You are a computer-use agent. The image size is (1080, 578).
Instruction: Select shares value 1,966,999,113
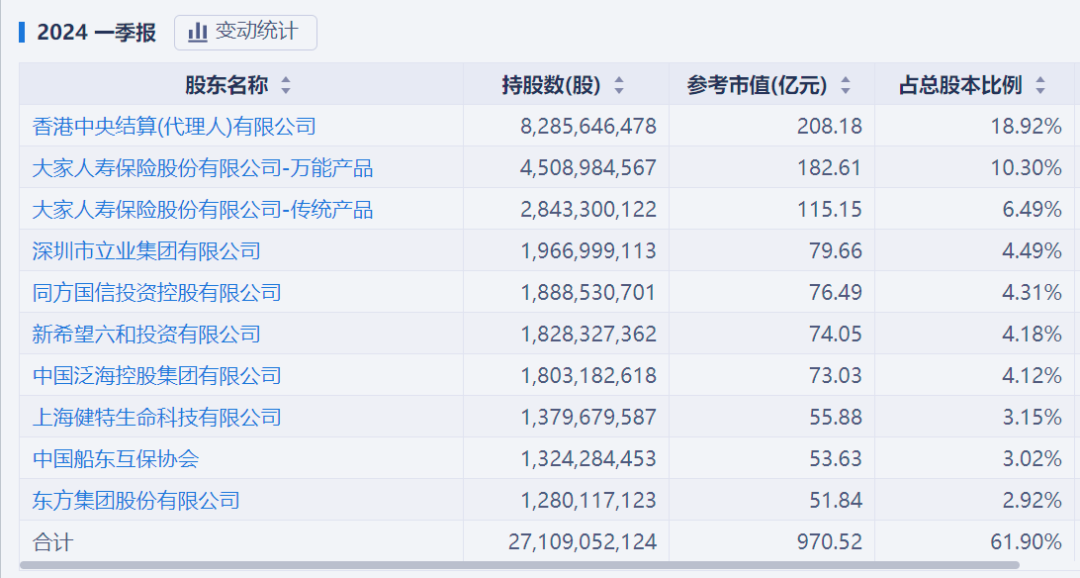coord(588,251)
